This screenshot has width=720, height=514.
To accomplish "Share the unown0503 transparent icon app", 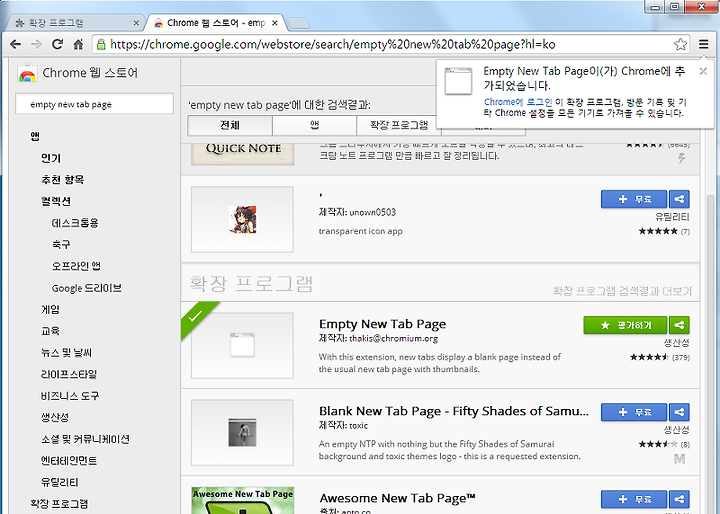I will pyautogui.click(x=679, y=199).
